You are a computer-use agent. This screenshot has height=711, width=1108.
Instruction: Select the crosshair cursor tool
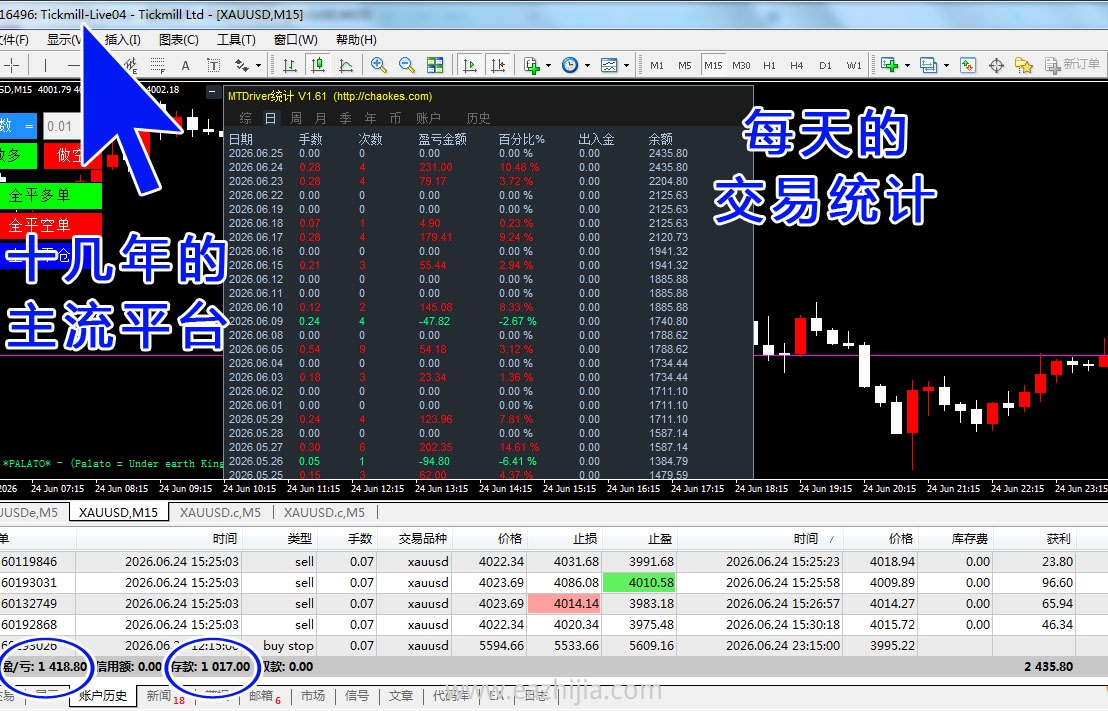12,66
